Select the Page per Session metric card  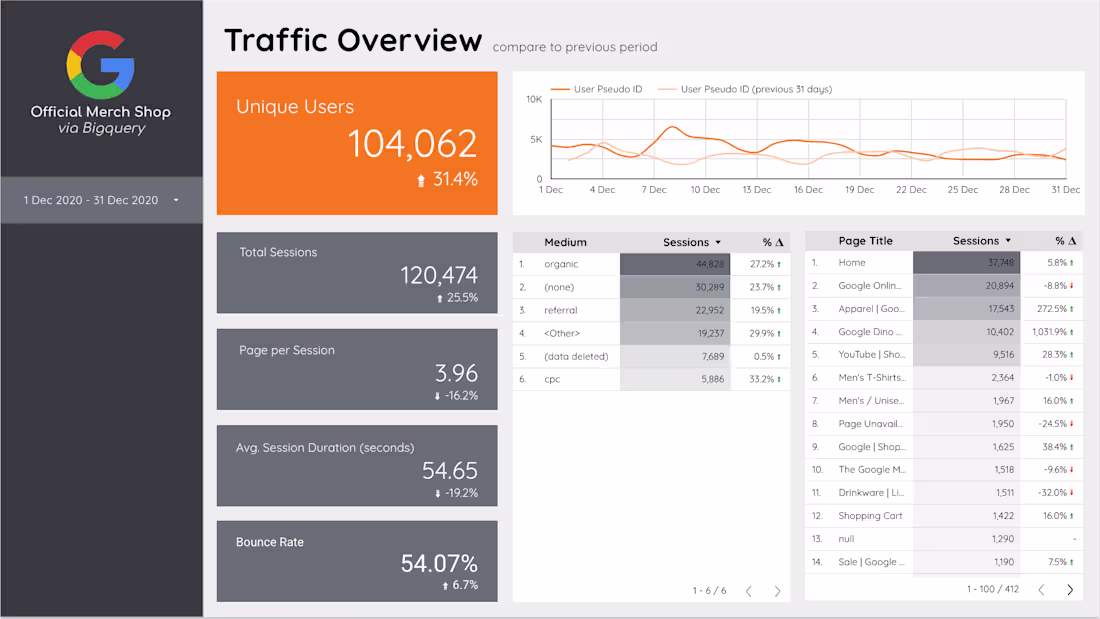(x=357, y=369)
